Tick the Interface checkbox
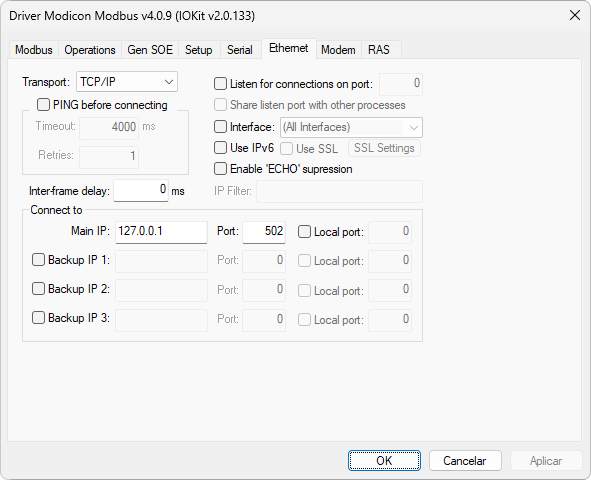The height and width of the screenshot is (480, 591). pyautogui.click(x=220, y=127)
